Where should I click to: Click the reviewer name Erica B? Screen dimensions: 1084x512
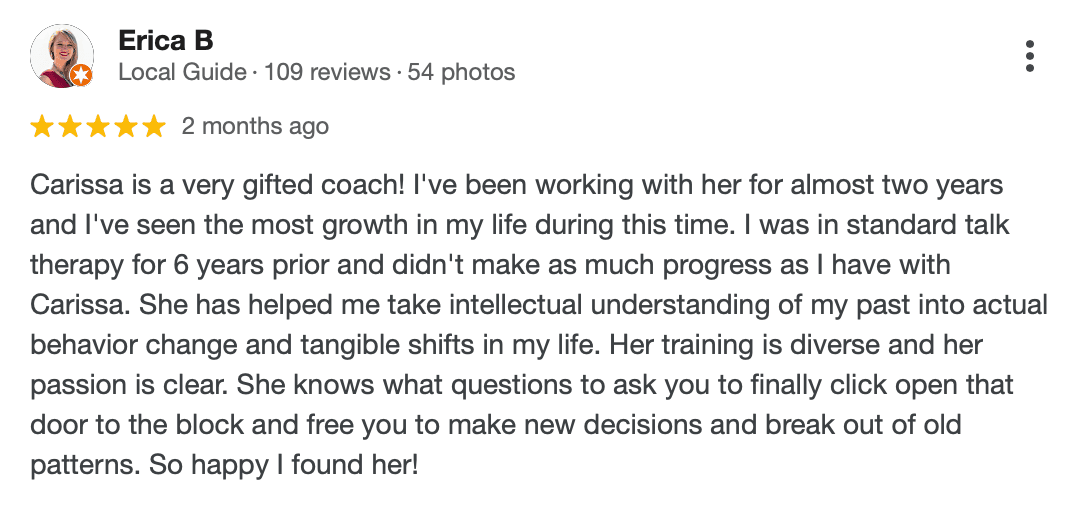pyautogui.click(x=166, y=41)
